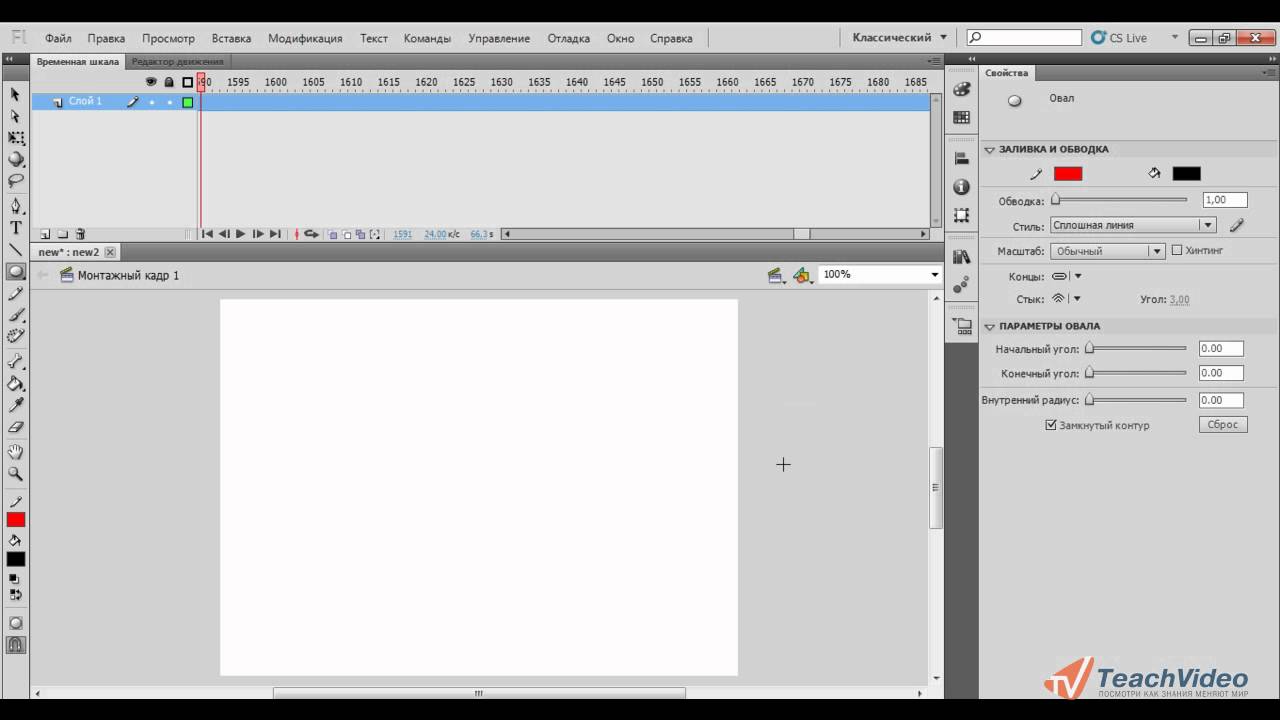Create a new layer in timeline
Image resolution: width=1280 pixels, height=720 pixels.
[45, 234]
